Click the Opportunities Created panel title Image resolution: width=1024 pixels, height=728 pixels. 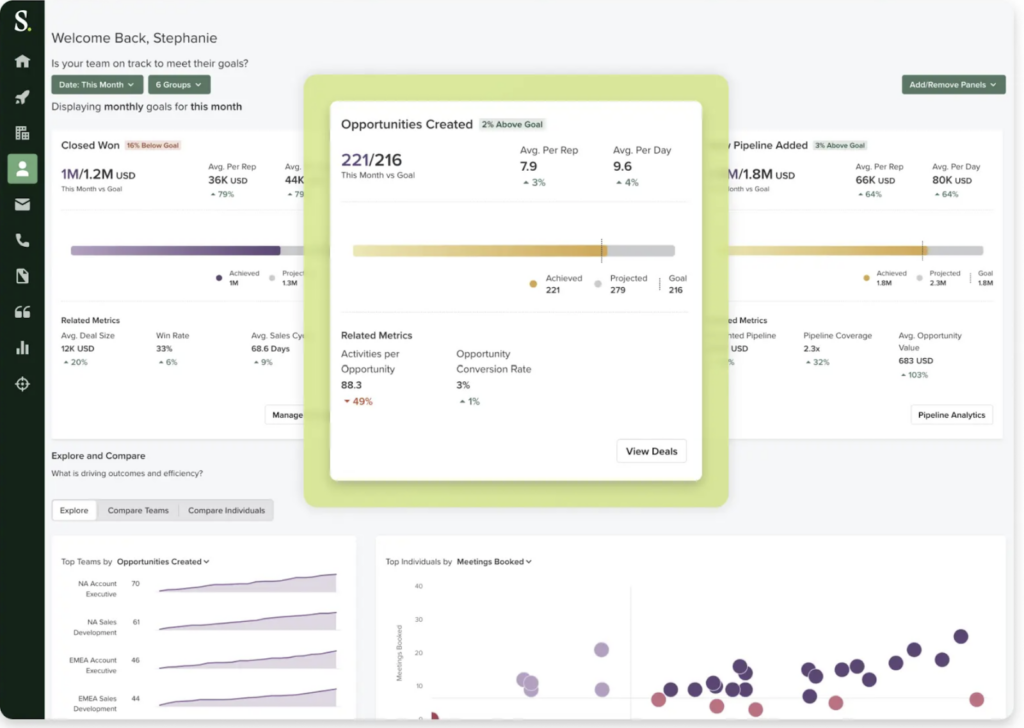pyautogui.click(x=406, y=124)
